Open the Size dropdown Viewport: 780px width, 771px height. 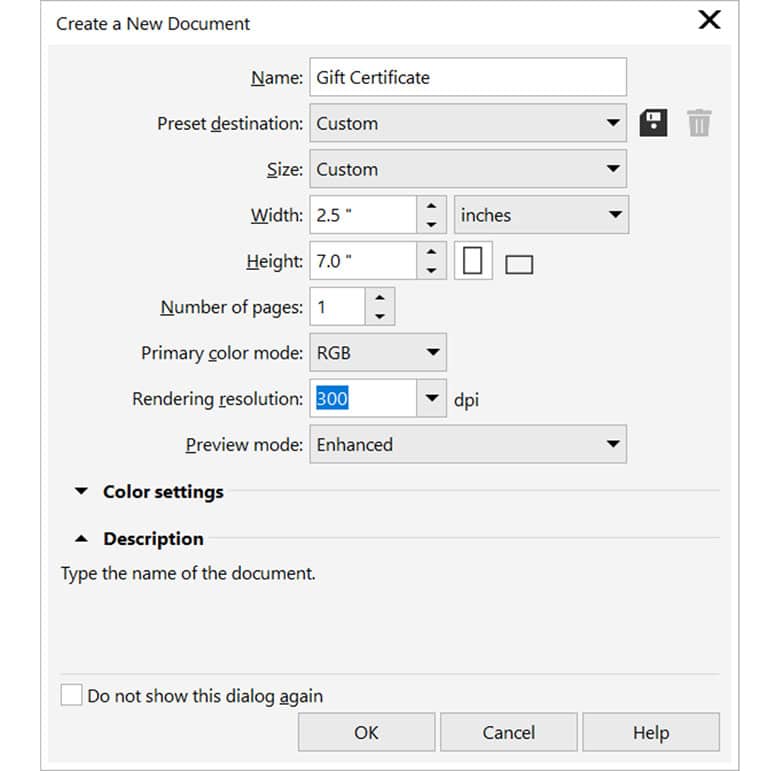(x=613, y=169)
